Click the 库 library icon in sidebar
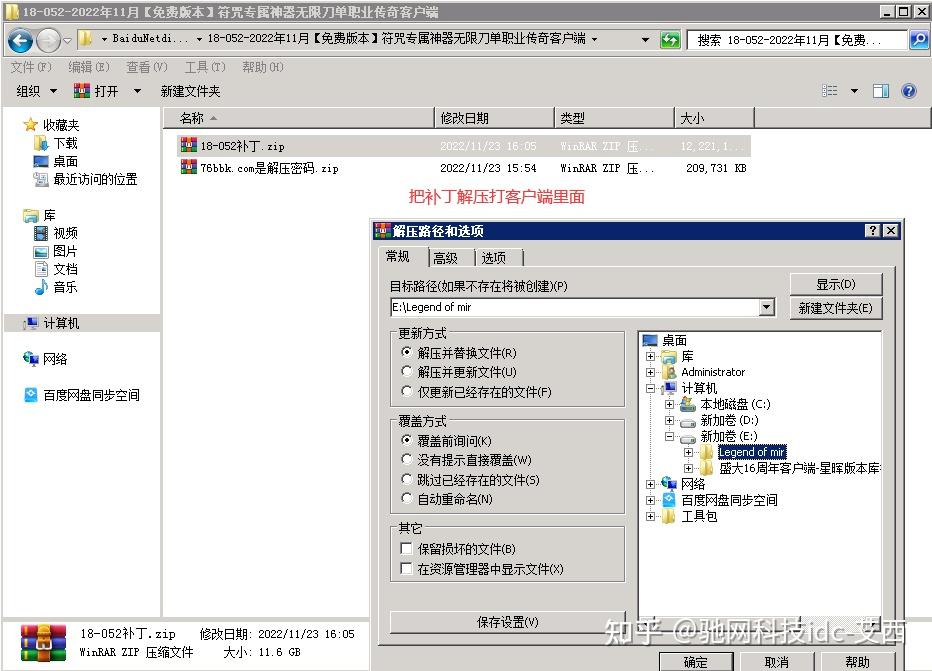 point(31,215)
